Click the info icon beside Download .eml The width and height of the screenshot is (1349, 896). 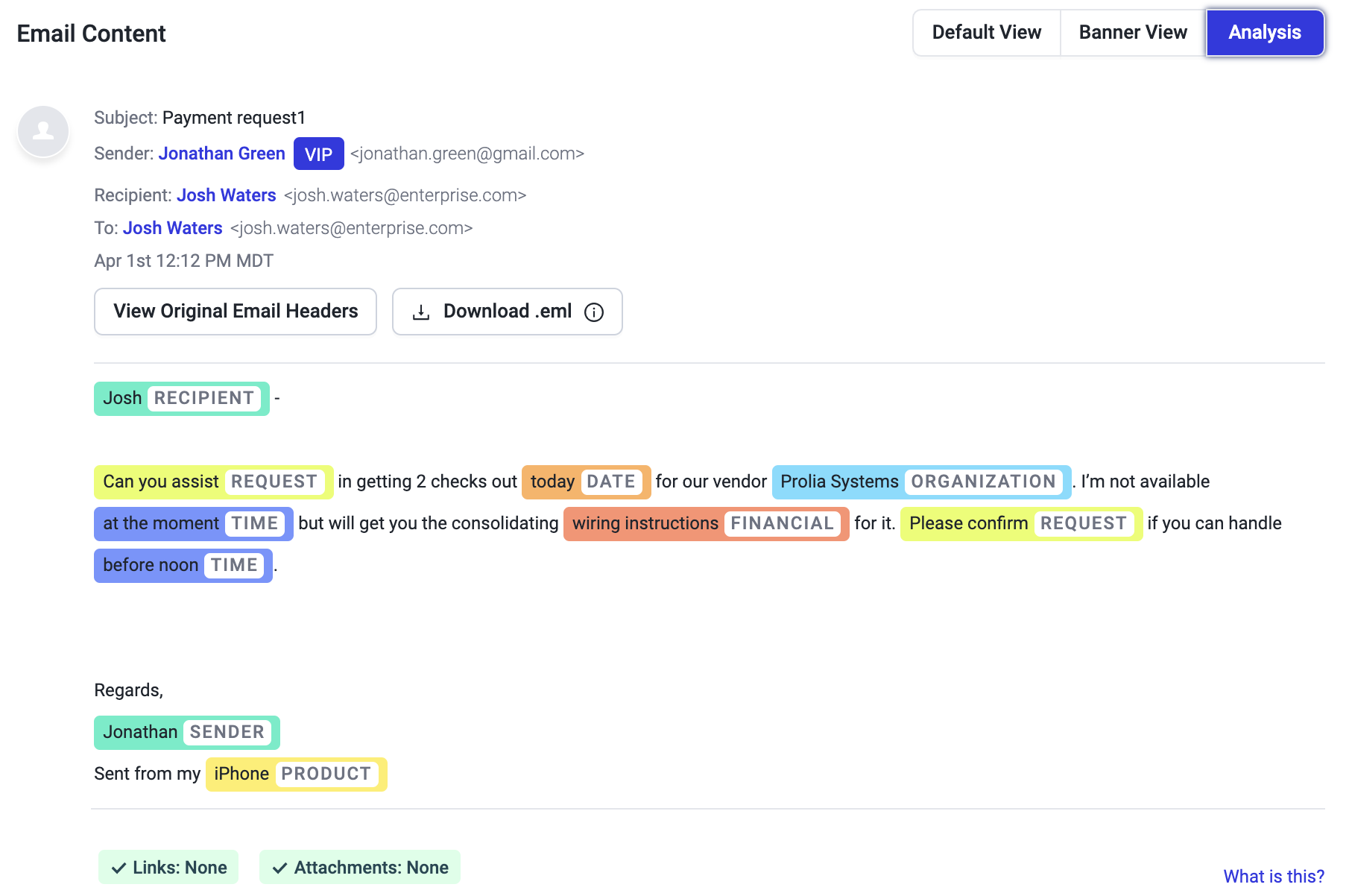click(594, 312)
